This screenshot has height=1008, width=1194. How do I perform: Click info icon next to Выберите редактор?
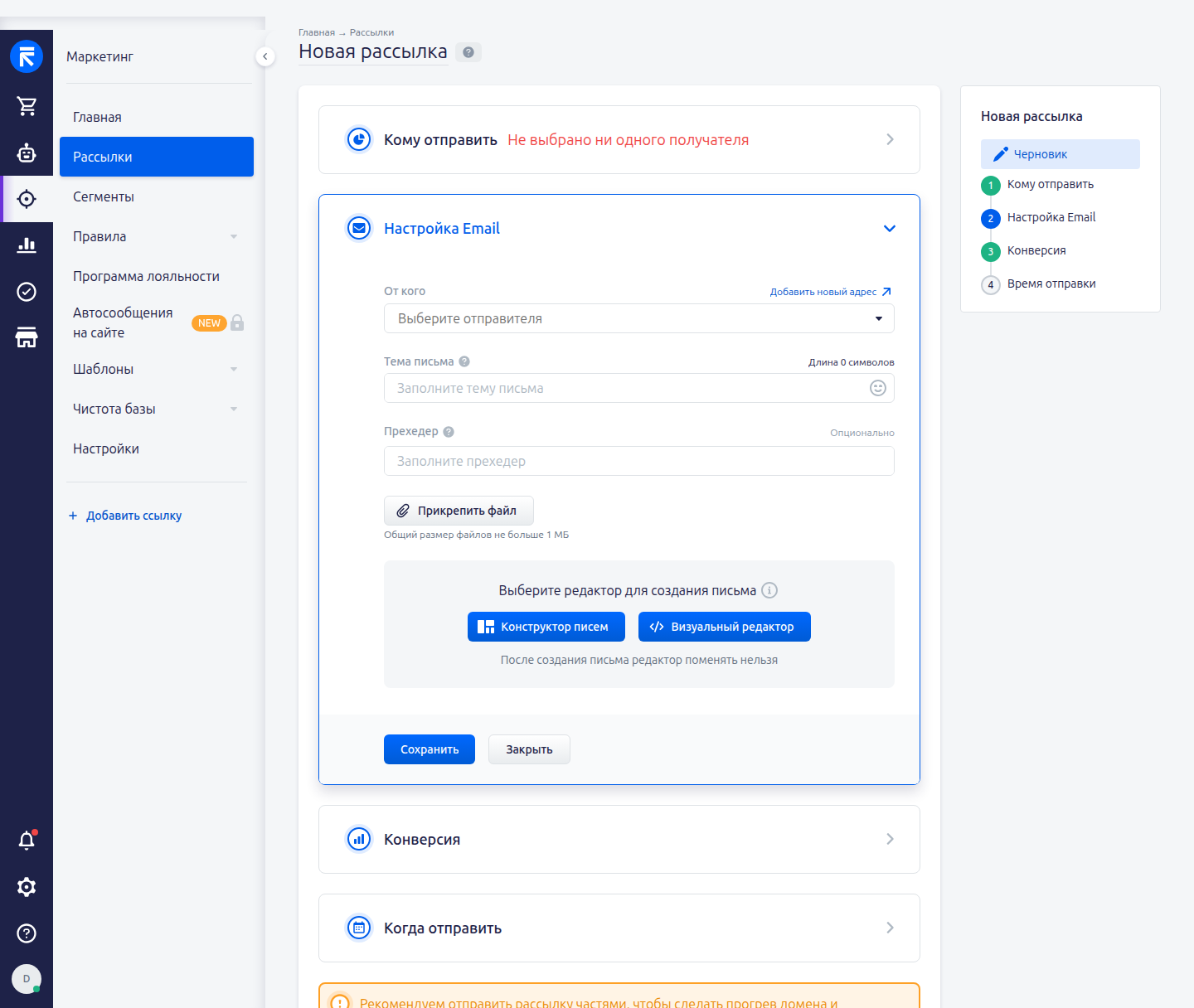769,590
